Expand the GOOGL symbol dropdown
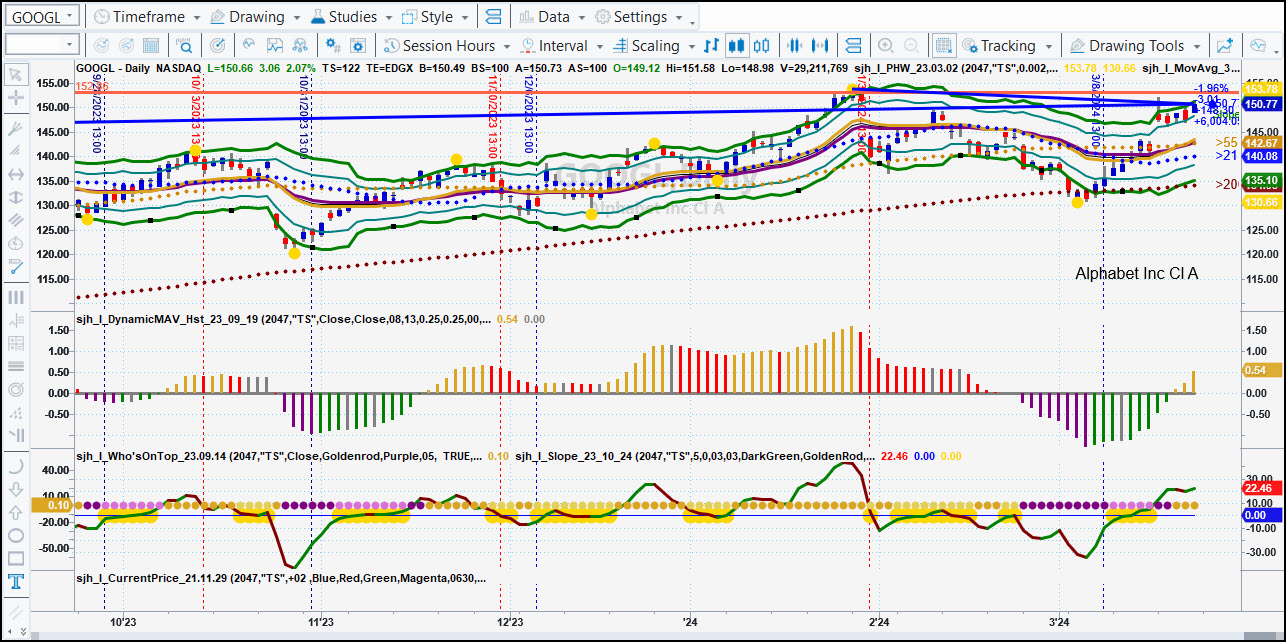1286x642 pixels. tap(69, 17)
